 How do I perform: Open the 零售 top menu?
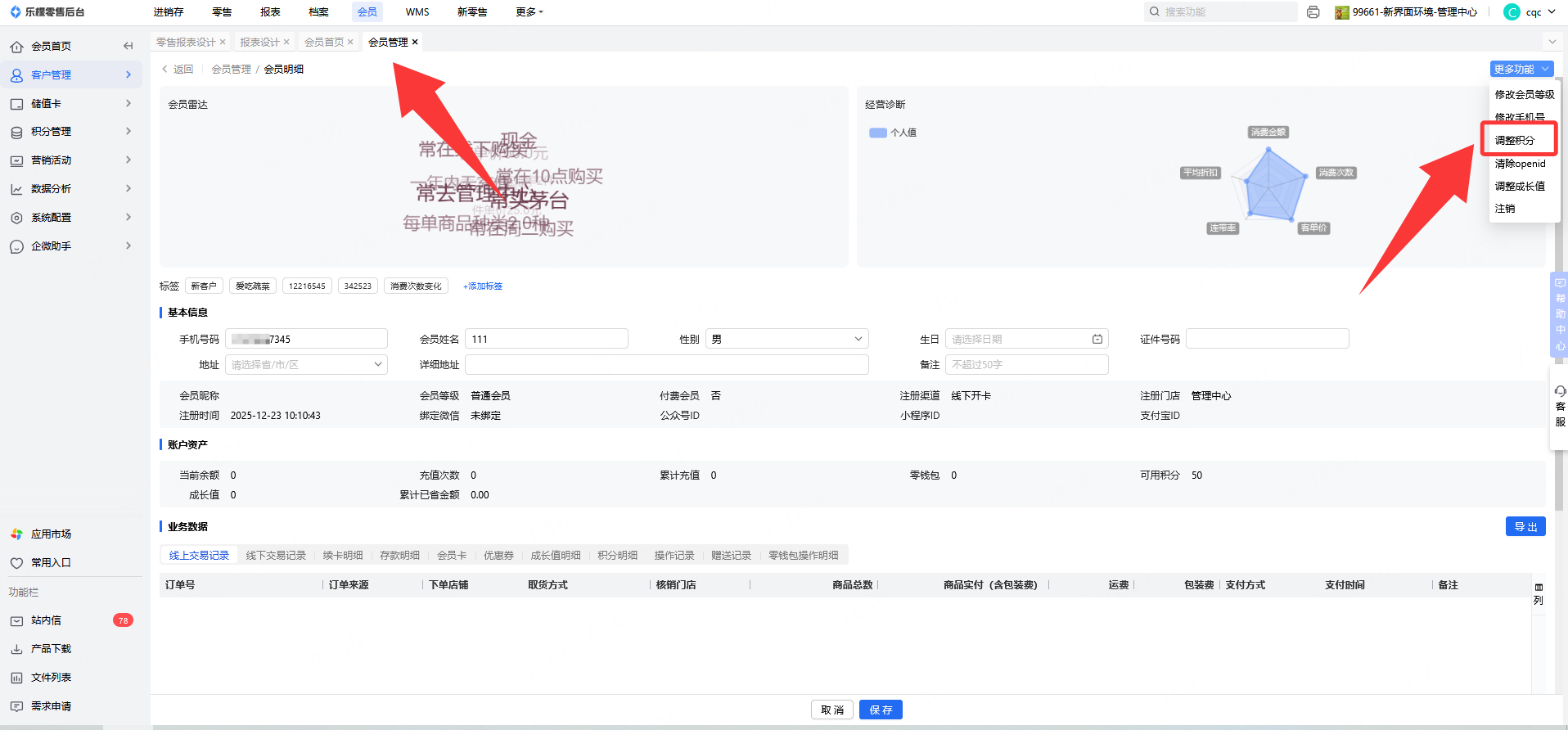click(222, 12)
